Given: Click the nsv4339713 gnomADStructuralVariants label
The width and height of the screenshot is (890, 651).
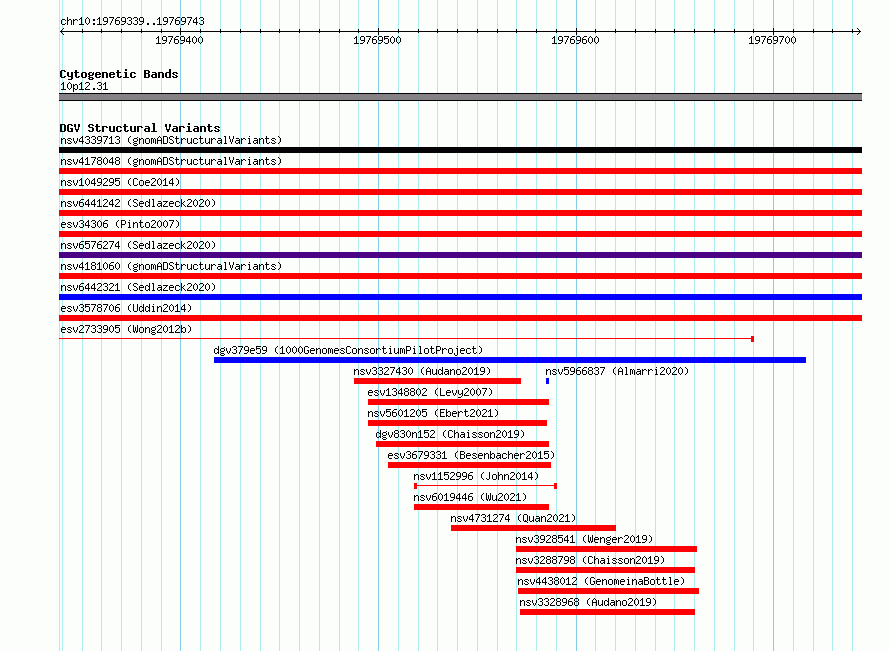Looking at the screenshot, I should pos(171,140).
